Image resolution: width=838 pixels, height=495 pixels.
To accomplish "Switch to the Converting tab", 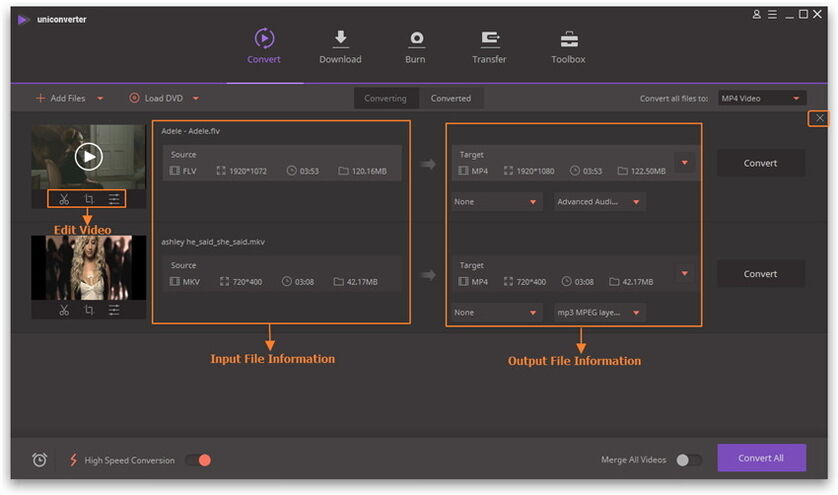I will tap(385, 98).
